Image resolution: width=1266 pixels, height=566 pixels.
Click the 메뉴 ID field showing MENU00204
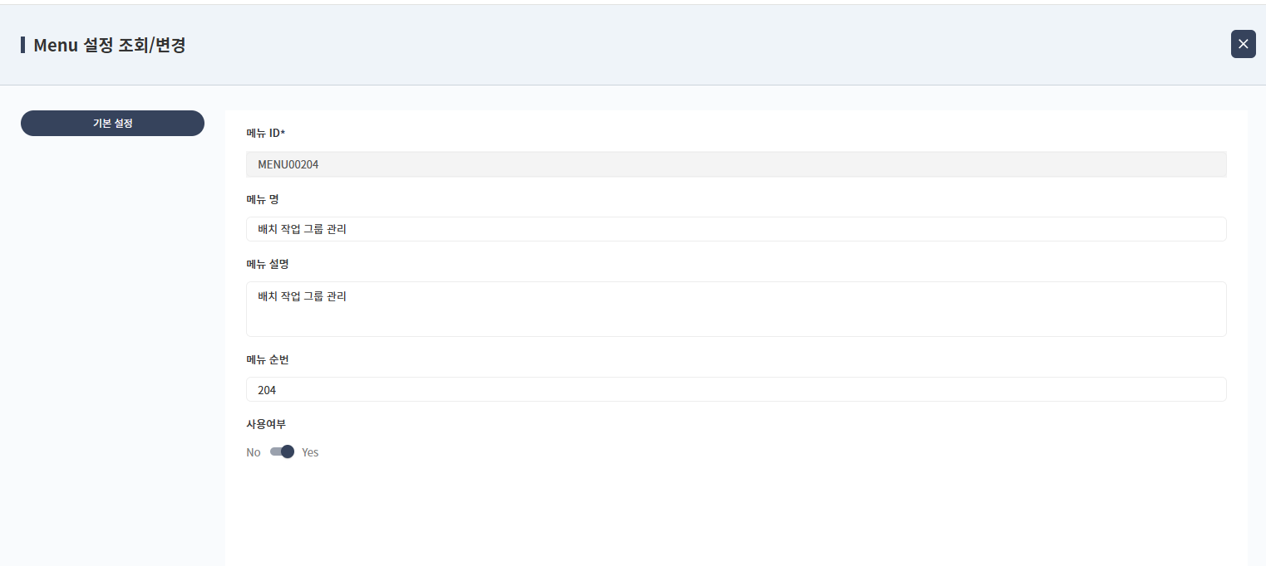tap(735, 164)
